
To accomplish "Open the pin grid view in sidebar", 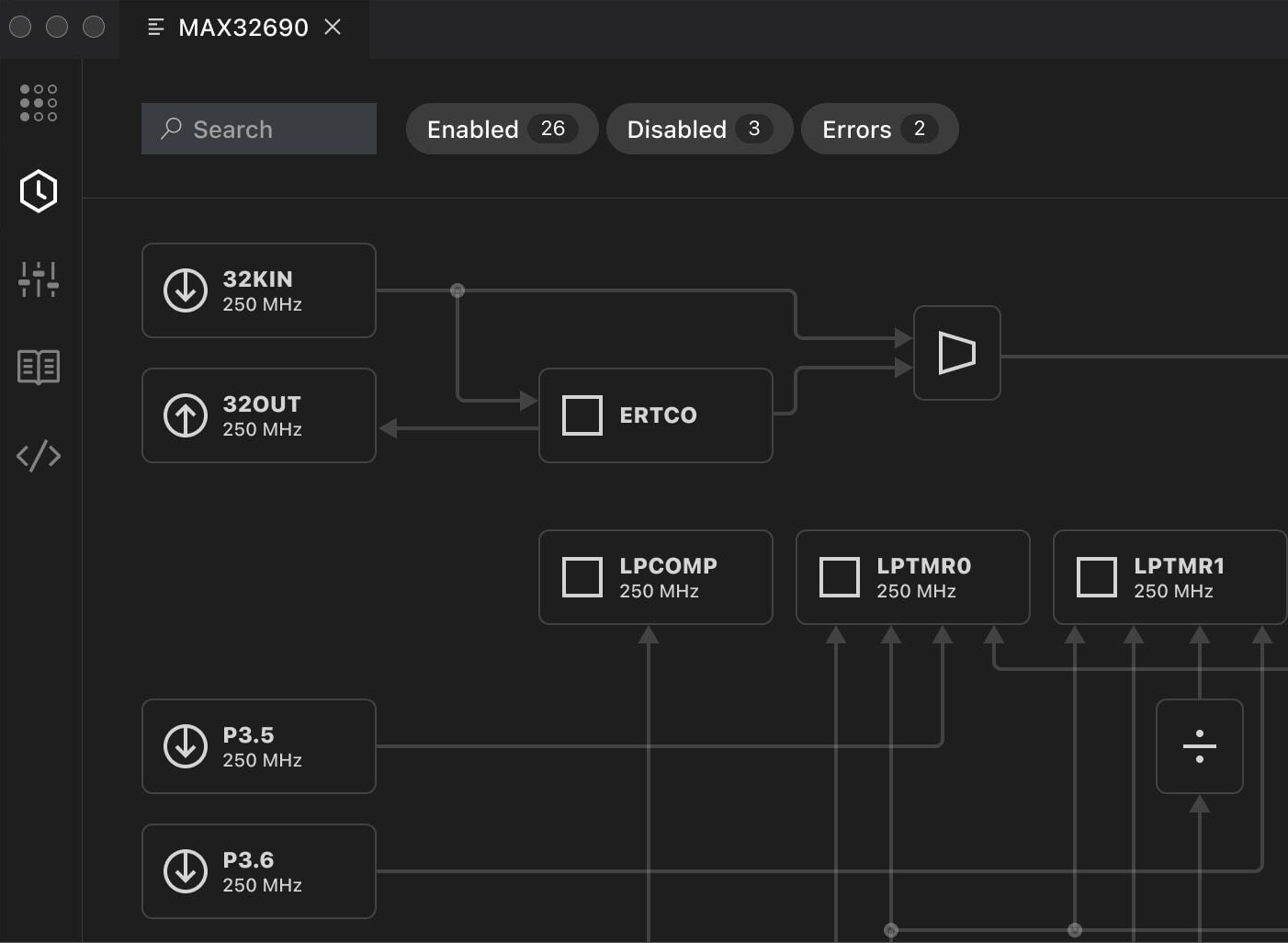I will pyautogui.click(x=39, y=103).
